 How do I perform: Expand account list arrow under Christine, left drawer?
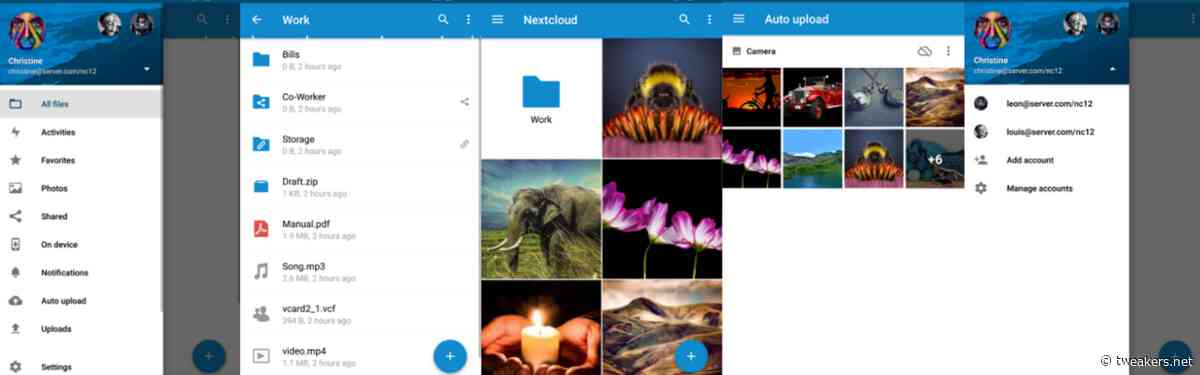pyautogui.click(x=148, y=69)
